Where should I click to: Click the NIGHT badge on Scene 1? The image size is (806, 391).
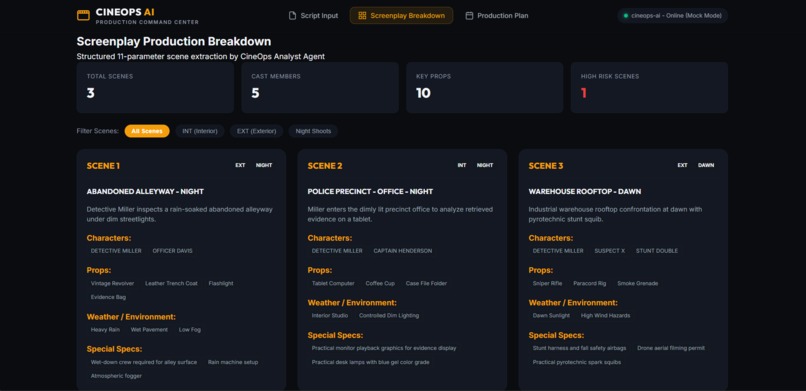point(264,165)
